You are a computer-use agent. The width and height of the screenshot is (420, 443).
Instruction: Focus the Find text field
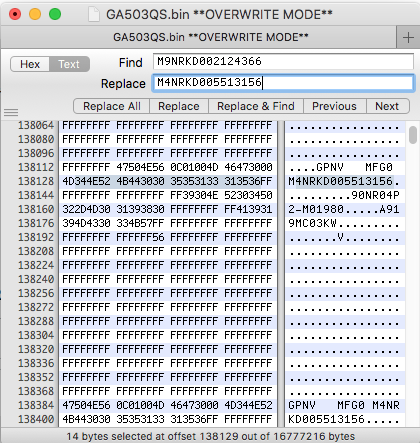283,62
